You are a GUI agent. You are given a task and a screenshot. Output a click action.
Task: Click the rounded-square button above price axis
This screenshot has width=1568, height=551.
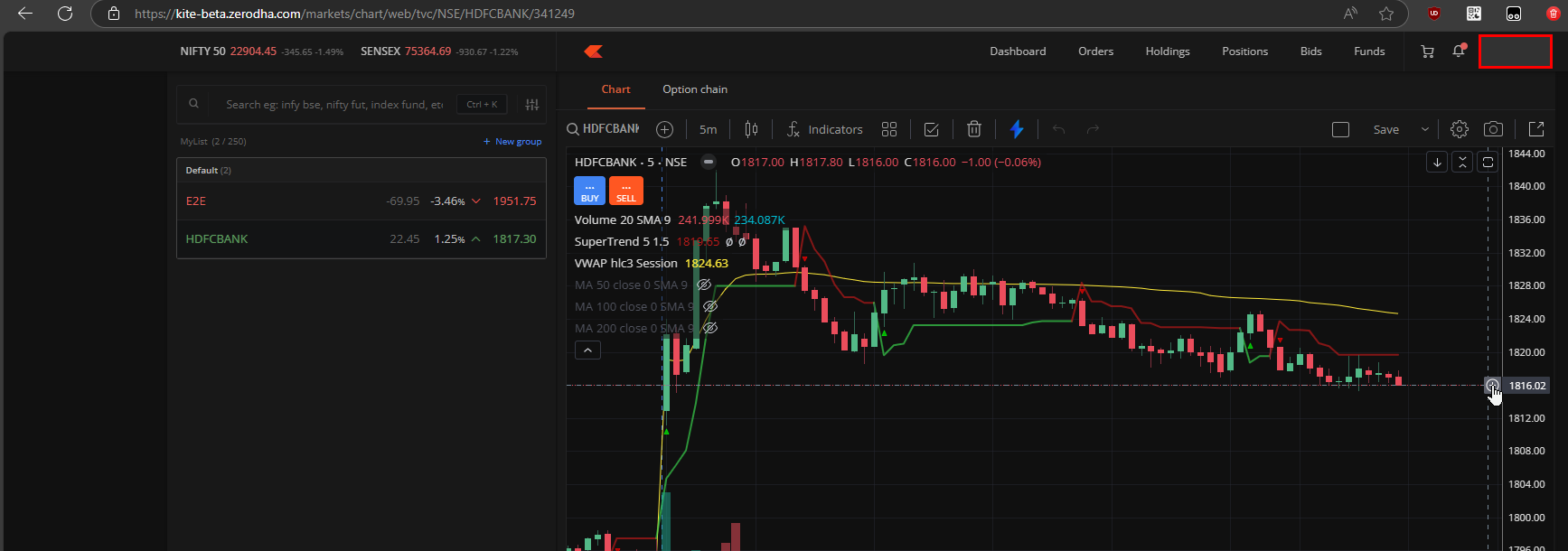1488,163
